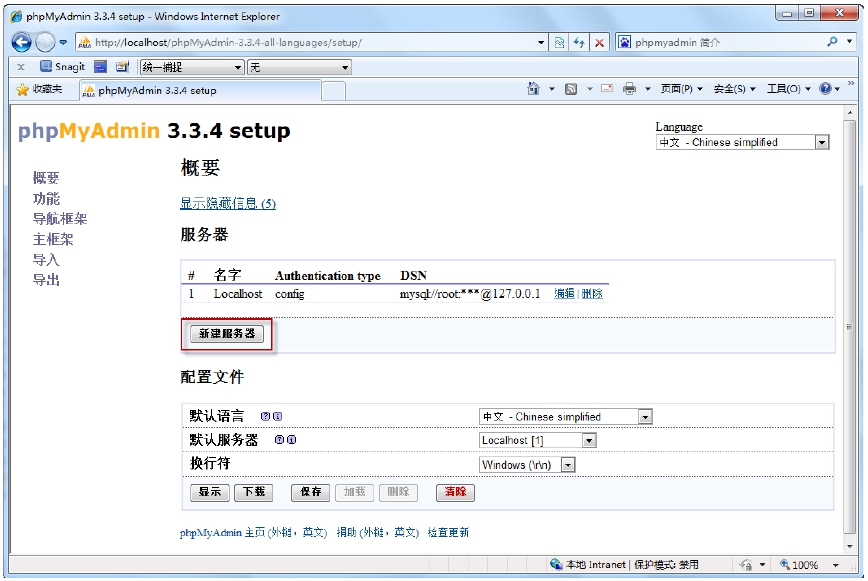Open the 无 effects dropdown
Image resolution: width=868 pixels, height=581 pixels.
pyautogui.click(x=299, y=68)
